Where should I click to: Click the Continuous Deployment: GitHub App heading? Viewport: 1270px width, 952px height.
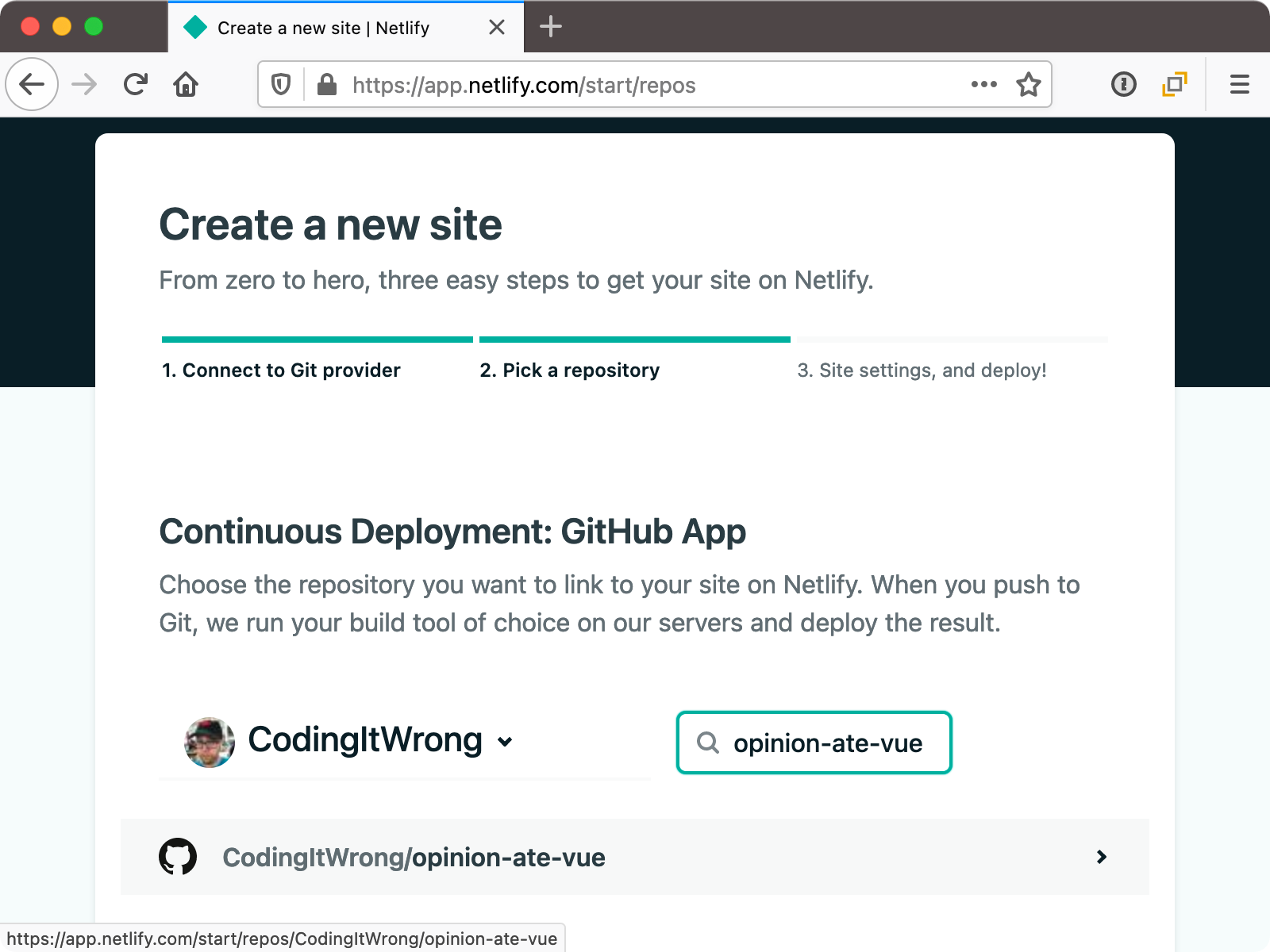[x=452, y=532]
